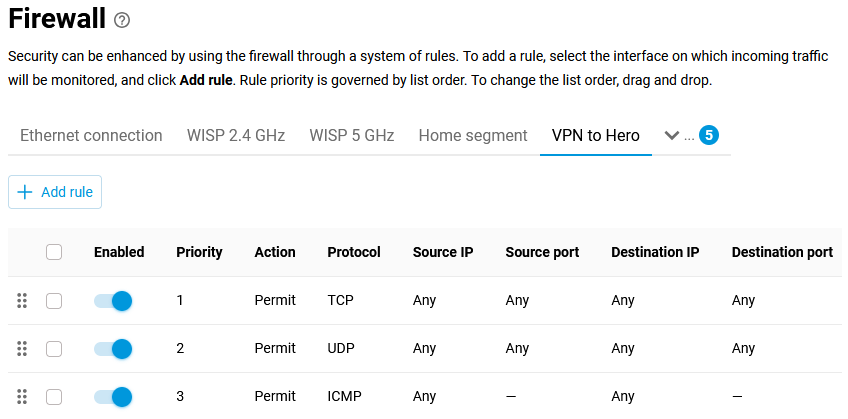Tick the select-all checkbox in the table header
The image size is (848, 419).
point(54,252)
